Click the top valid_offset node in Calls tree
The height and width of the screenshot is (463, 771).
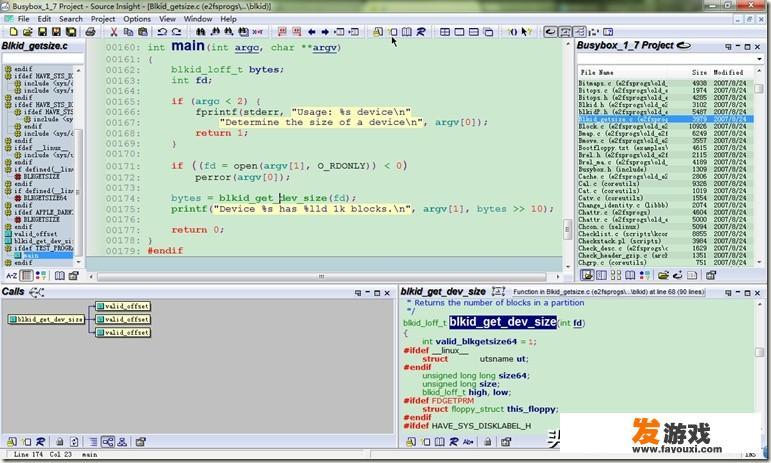123,306
